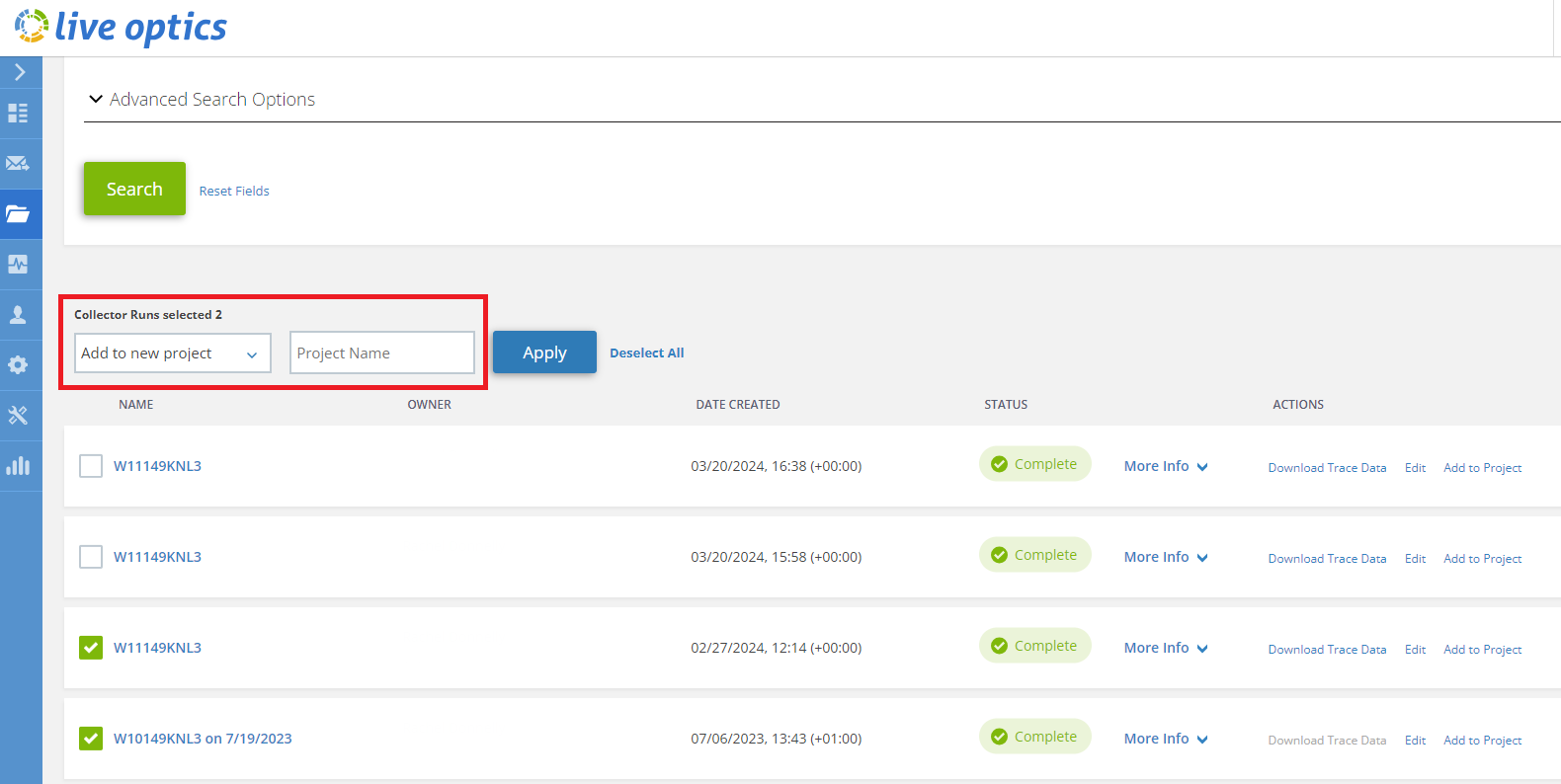
Task: Click the green Search button
Action: [x=134, y=189]
